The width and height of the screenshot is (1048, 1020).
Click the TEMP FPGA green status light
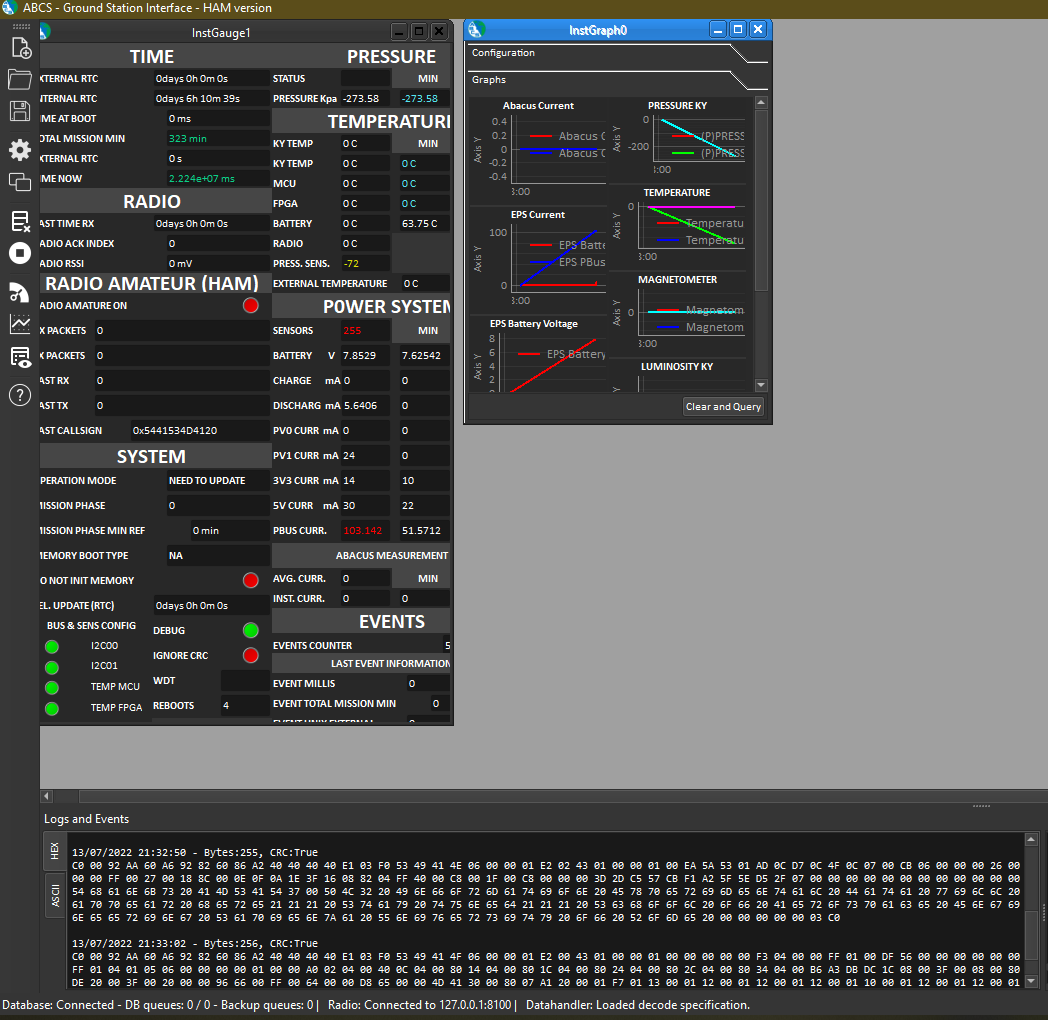(x=51, y=709)
